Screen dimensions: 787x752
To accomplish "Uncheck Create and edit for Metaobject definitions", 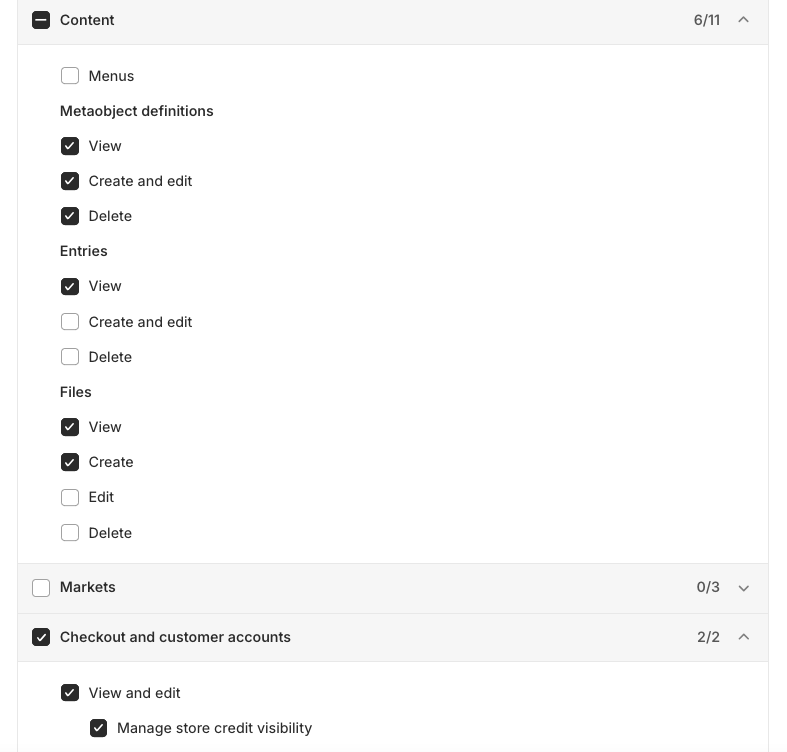I will tap(70, 181).
